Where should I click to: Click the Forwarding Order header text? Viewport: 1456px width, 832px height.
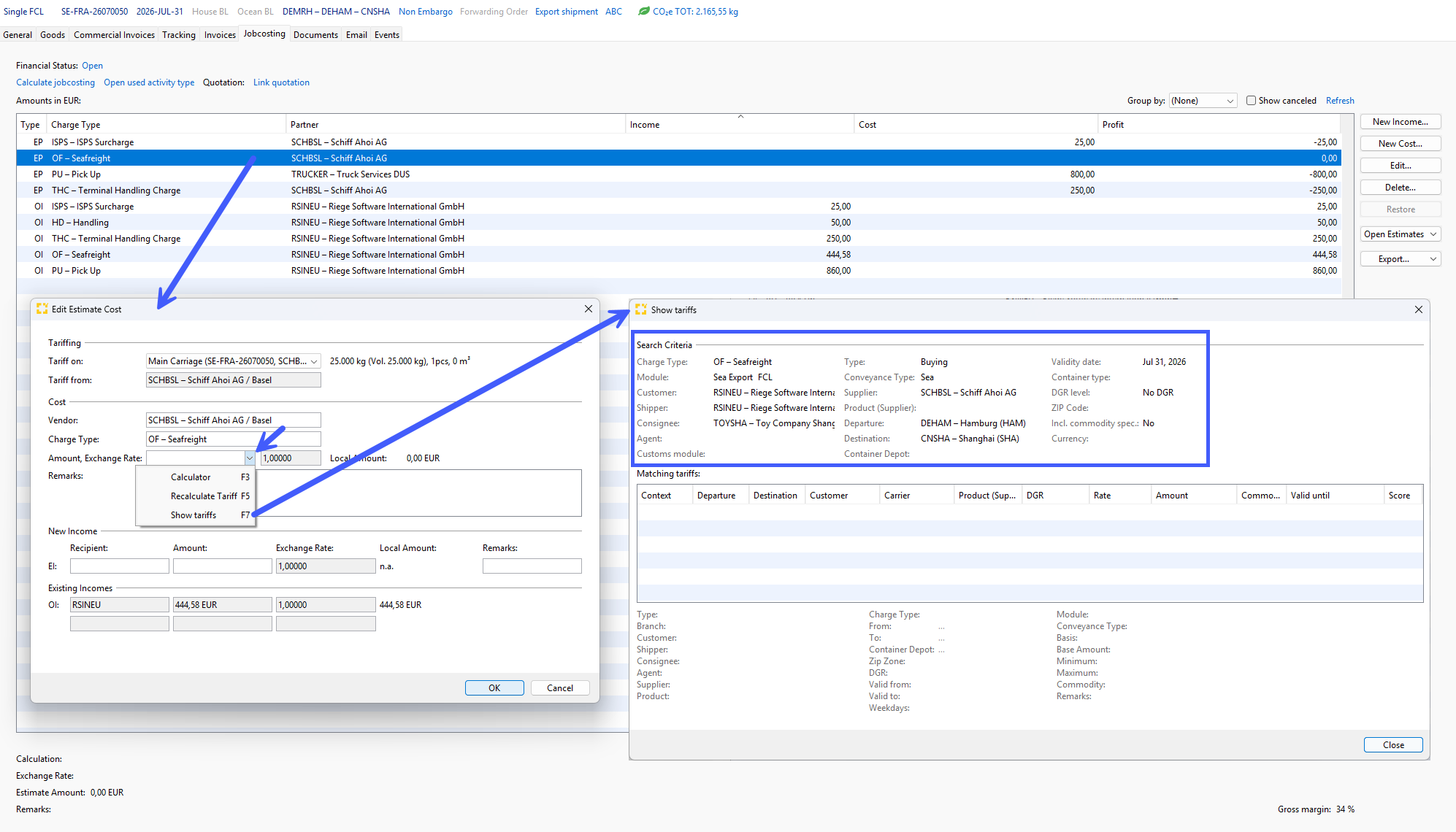point(494,12)
